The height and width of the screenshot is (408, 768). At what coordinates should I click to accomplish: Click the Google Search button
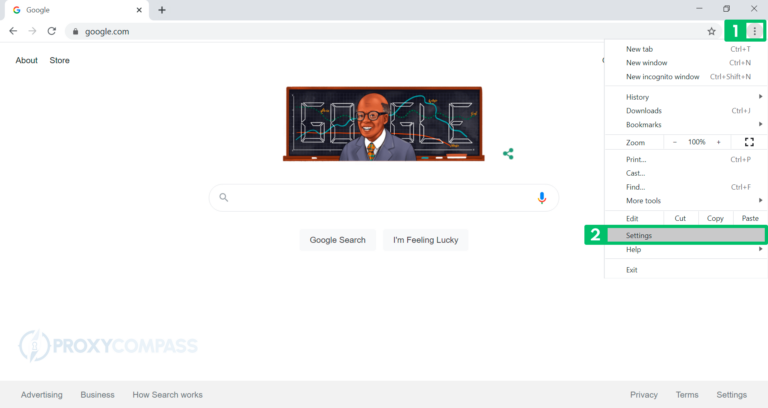[337, 240]
